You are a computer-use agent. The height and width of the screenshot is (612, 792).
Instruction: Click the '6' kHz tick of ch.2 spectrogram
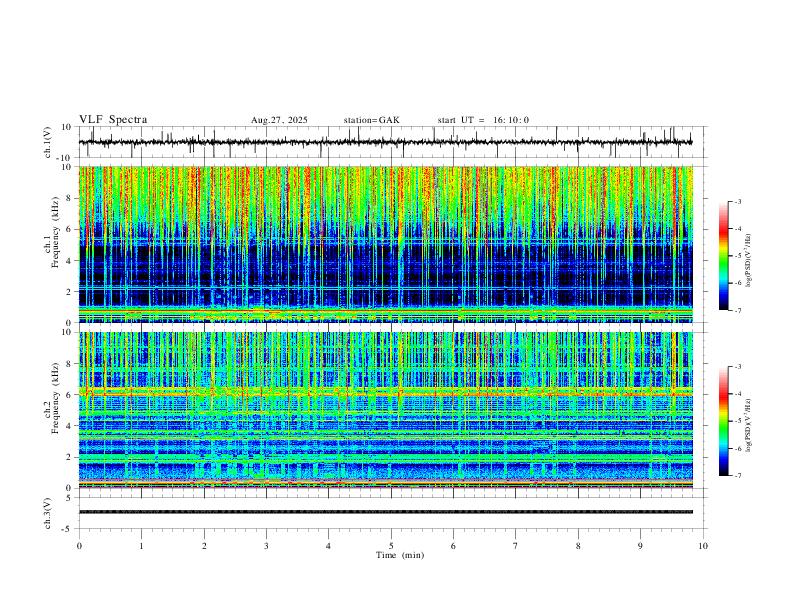pos(70,395)
